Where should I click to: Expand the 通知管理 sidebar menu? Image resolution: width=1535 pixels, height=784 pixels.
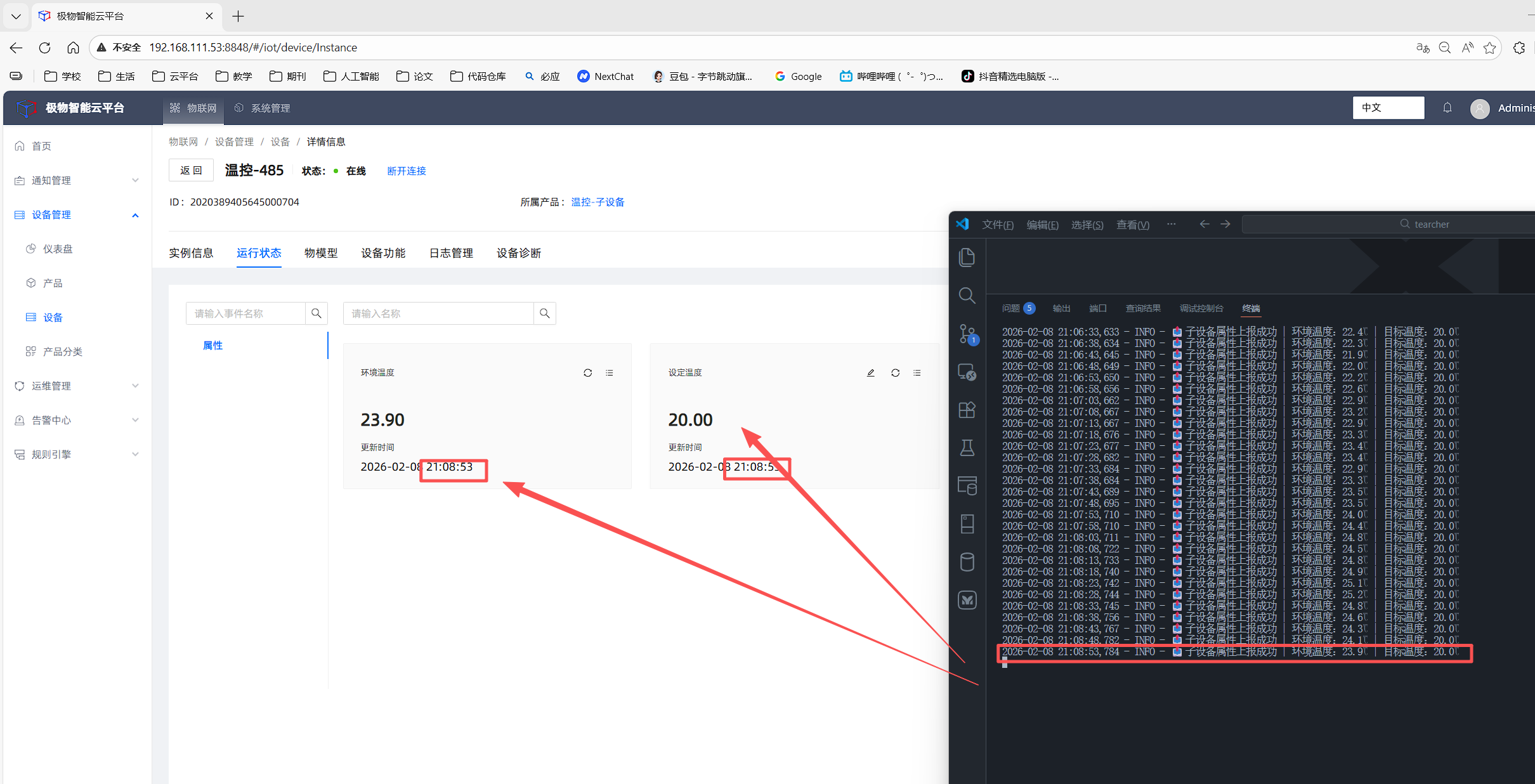coord(76,181)
